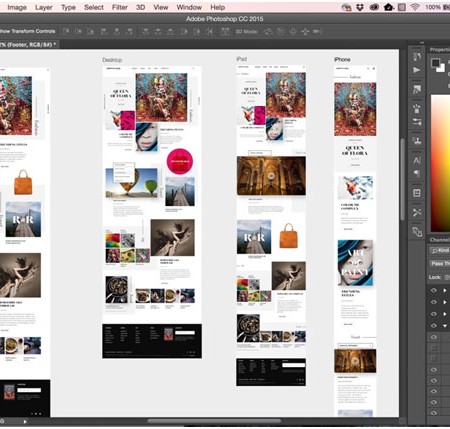Select the 3D Roll mode icon
This screenshot has width=450, height=429.
click(x=281, y=32)
